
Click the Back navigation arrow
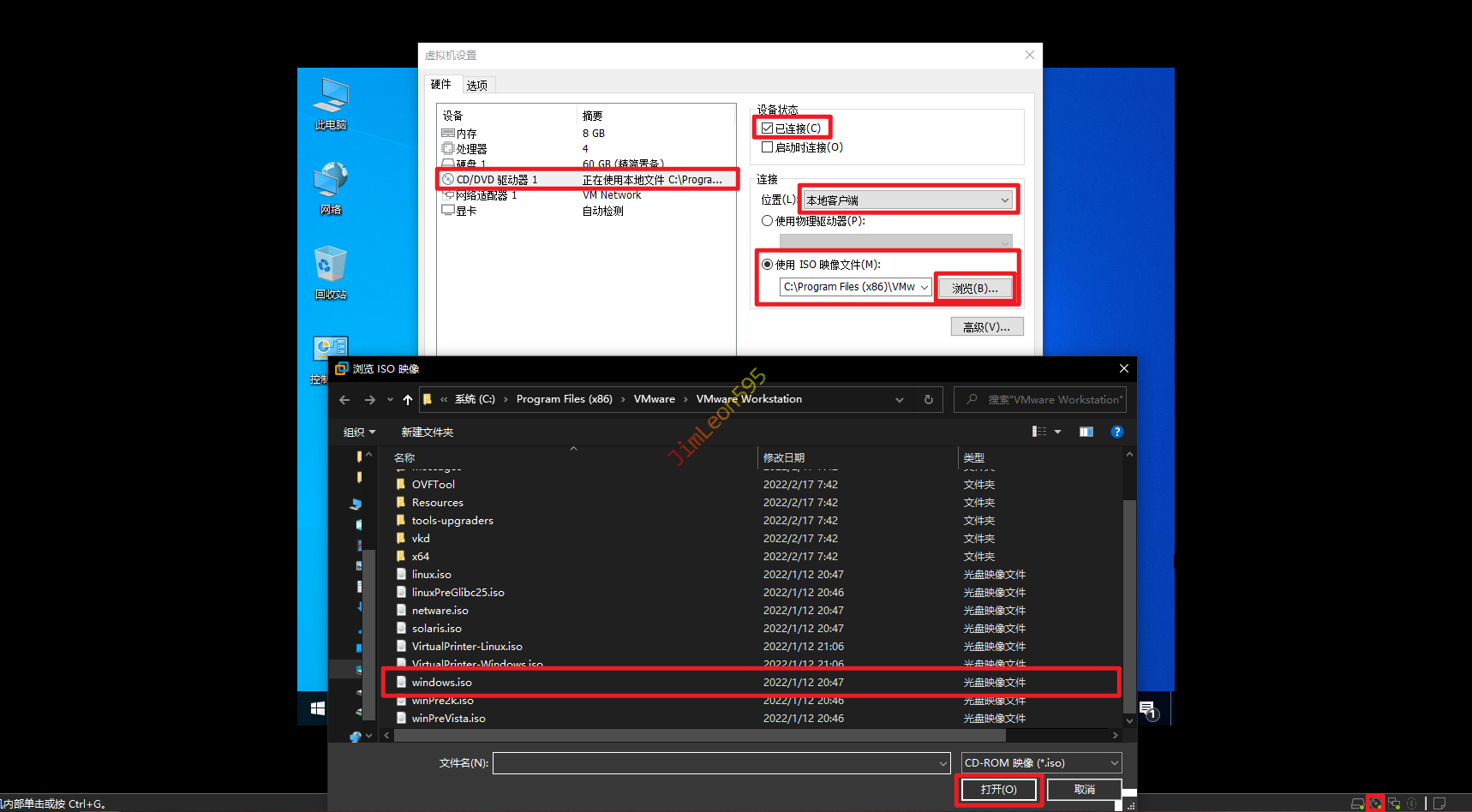(344, 400)
